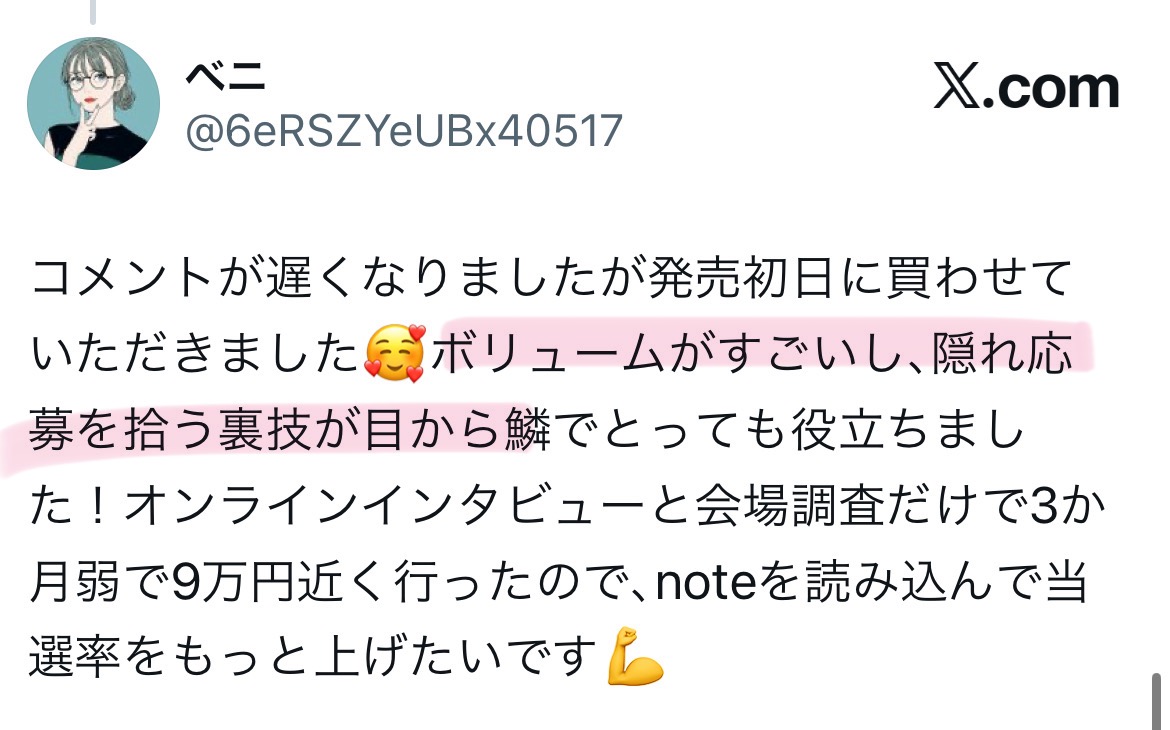
Task: Click the highlighted phrase 募を拾う裏技が目から
Action: point(264,431)
